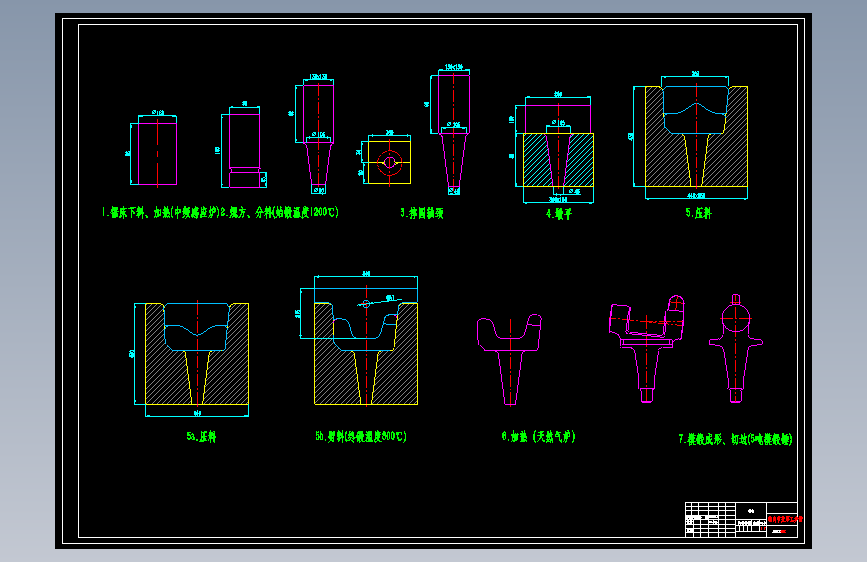Image resolution: width=867 pixels, height=562 pixels.
Task: Select the front view of the finished forging
Action: (647, 348)
